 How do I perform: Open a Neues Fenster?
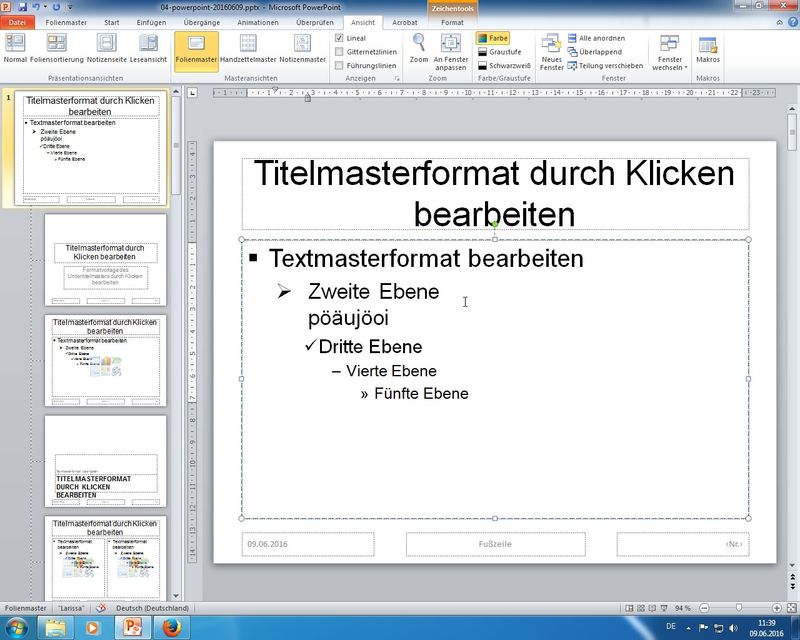[552, 52]
